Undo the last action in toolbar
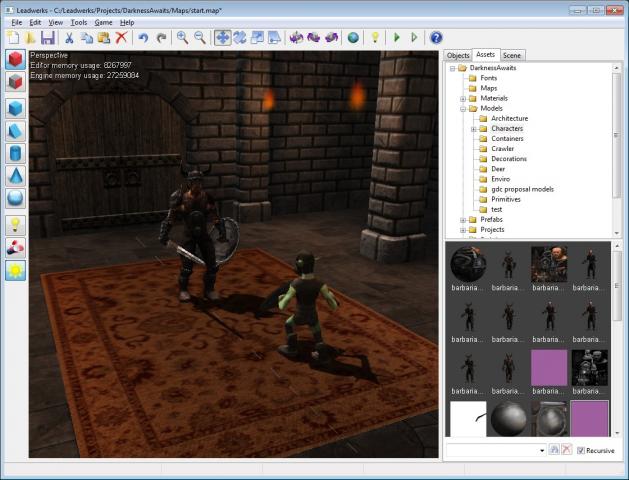This screenshot has width=629, height=480. pyautogui.click(x=143, y=38)
